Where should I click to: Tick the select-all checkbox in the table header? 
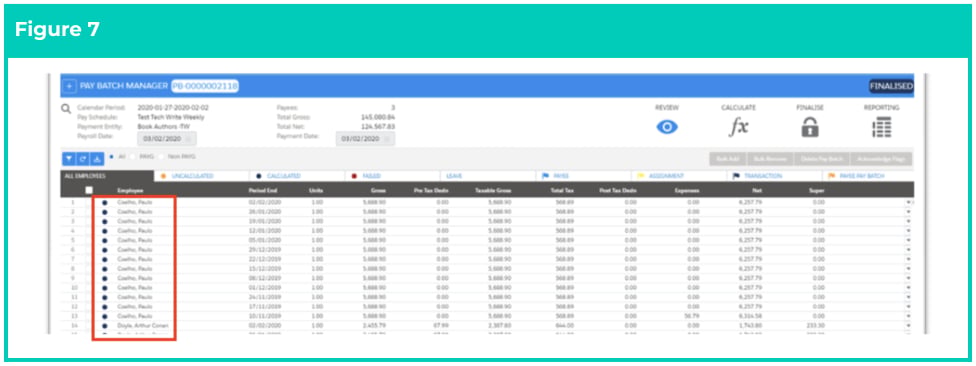89,190
